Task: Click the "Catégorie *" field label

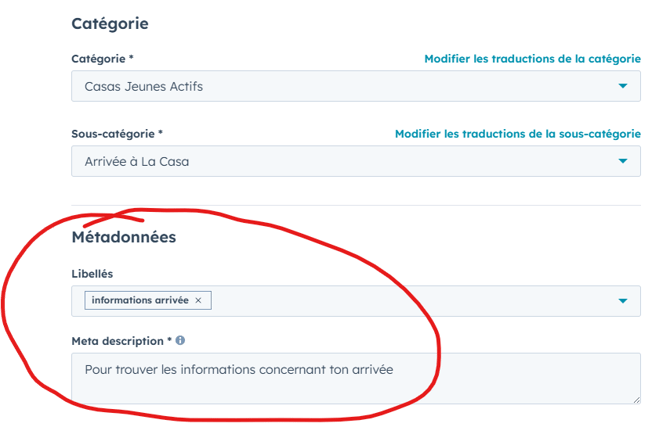Action: click(x=103, y=59)
